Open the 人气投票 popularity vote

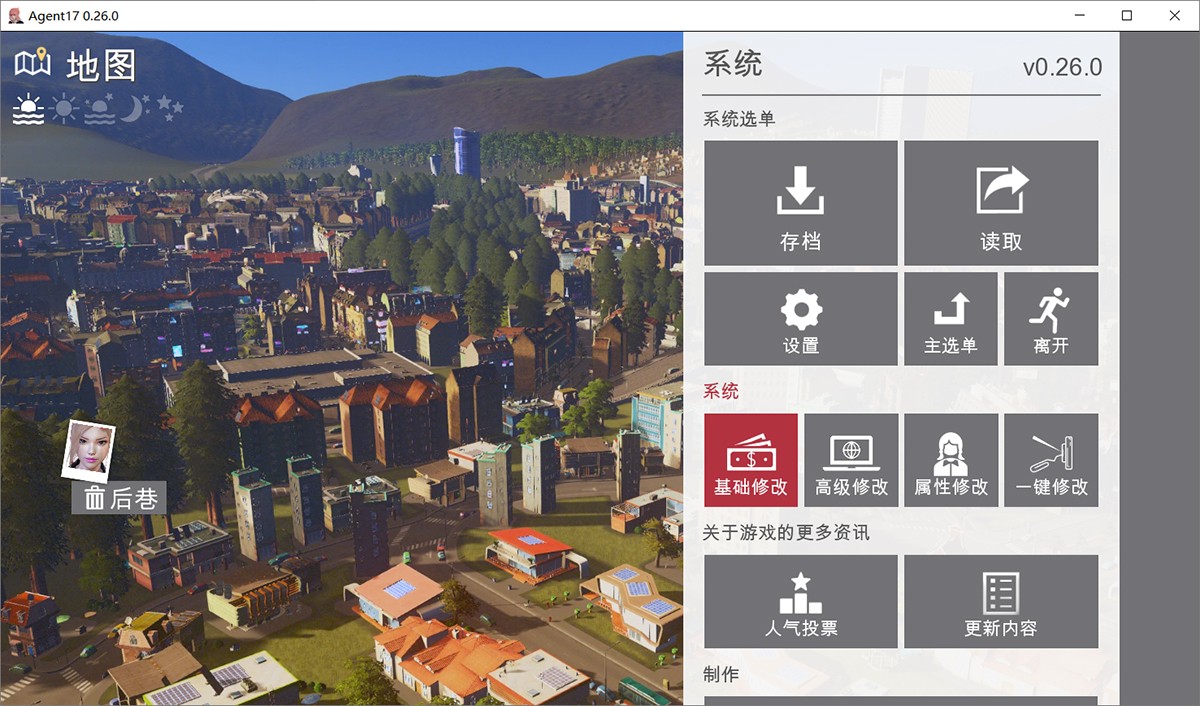tap(800, 601)
